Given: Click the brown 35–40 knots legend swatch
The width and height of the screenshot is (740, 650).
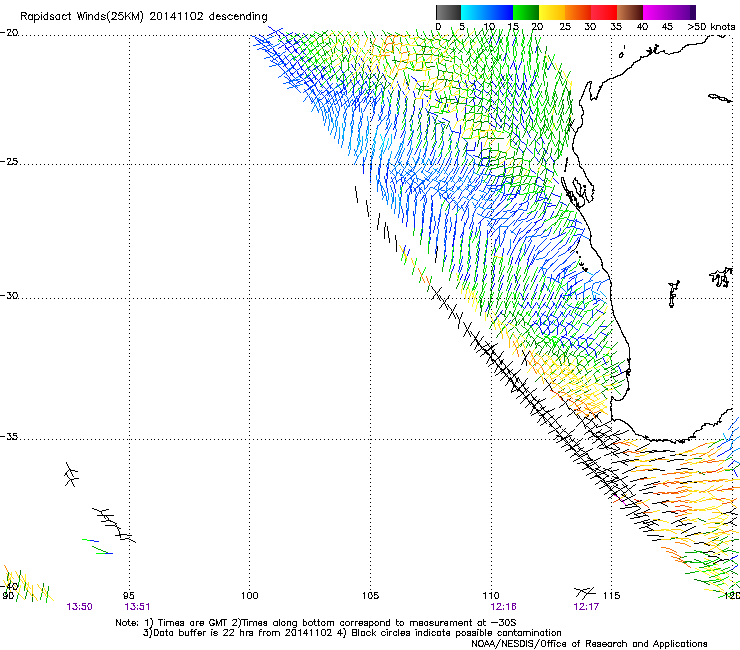Looking at the screenshot, I should click(x=630, y=12).
